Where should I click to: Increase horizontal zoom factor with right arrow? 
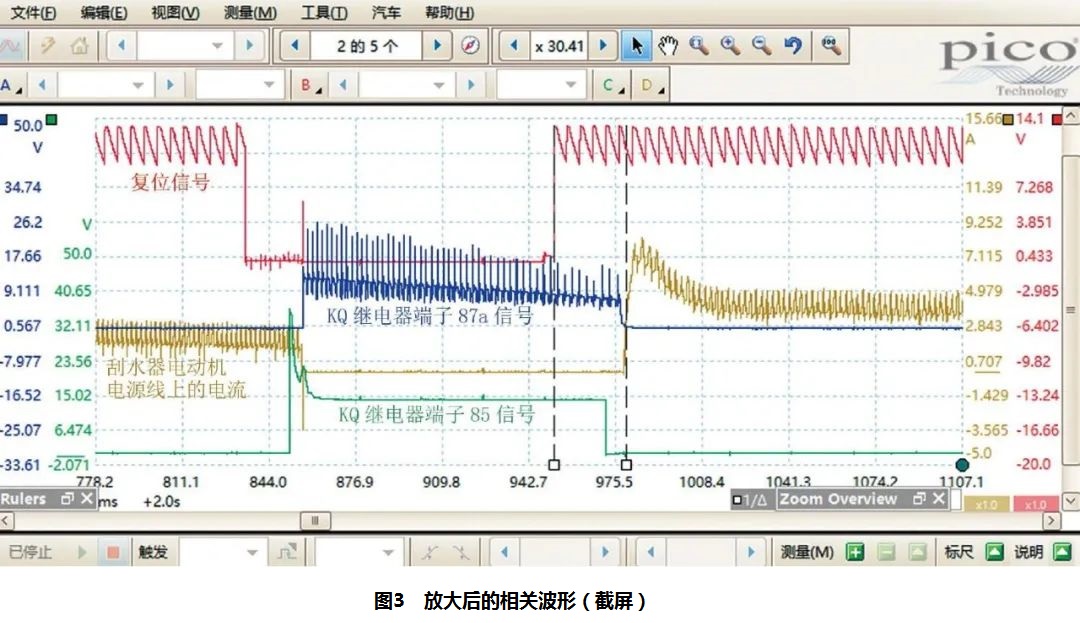tap(603, 46)
